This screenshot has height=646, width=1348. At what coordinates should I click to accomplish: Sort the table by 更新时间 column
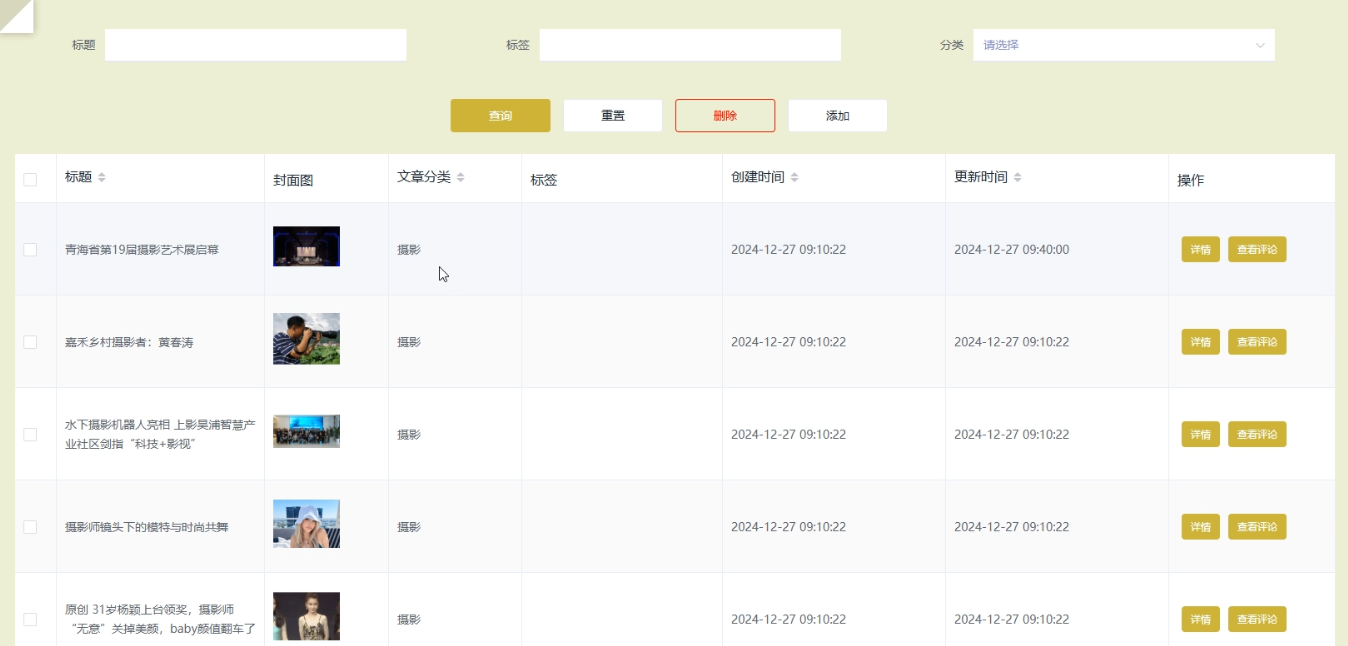[x=1017, y=177]
